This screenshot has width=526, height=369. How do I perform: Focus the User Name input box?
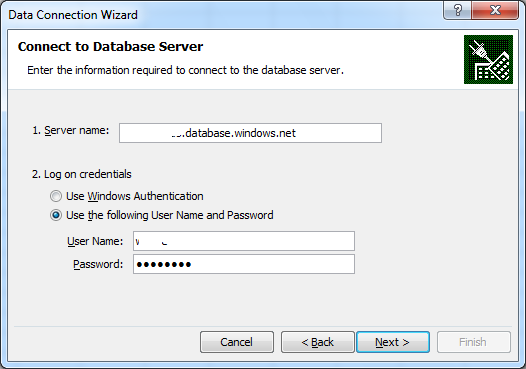click(244, 241)
